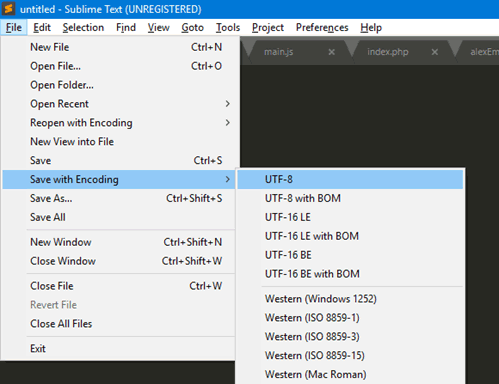The image size is (499, 384).
Task: Open the Preferences menu
Action: click(322, 27)
